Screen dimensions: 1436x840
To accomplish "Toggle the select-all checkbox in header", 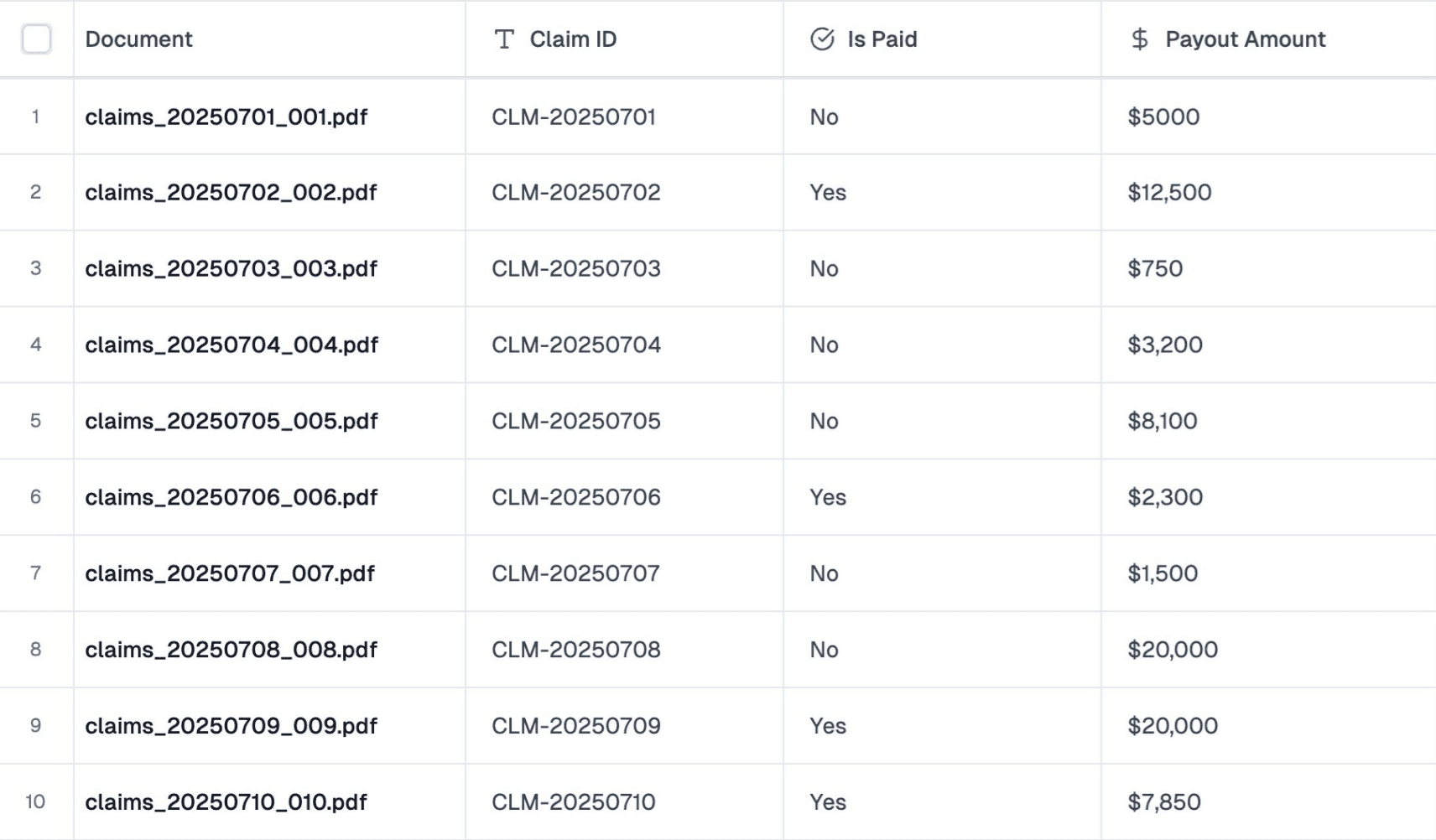I will click(x=37, y=39).
